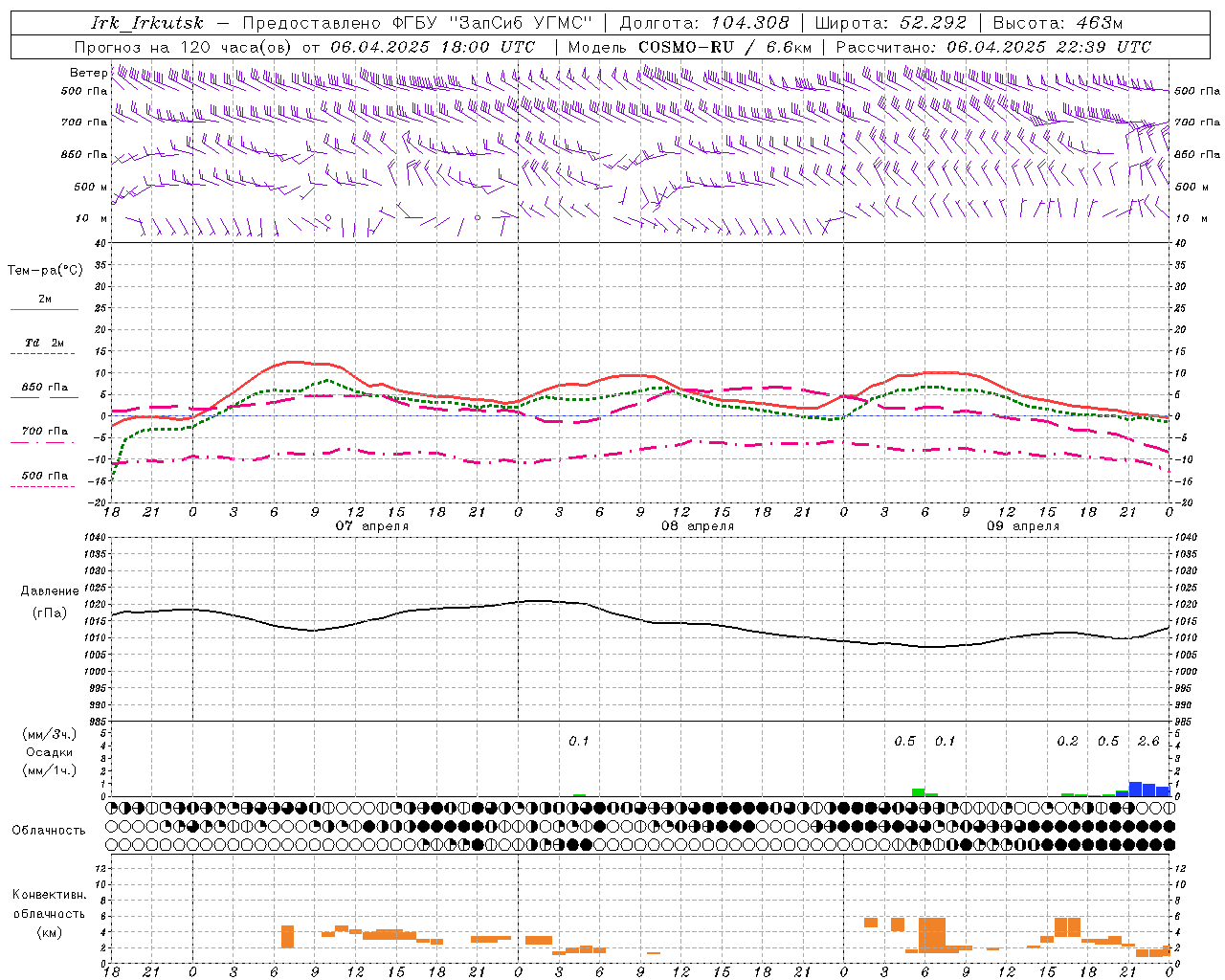
Task: Click the Тем-ра(°C) temperature label
Action: coord(45,270)
